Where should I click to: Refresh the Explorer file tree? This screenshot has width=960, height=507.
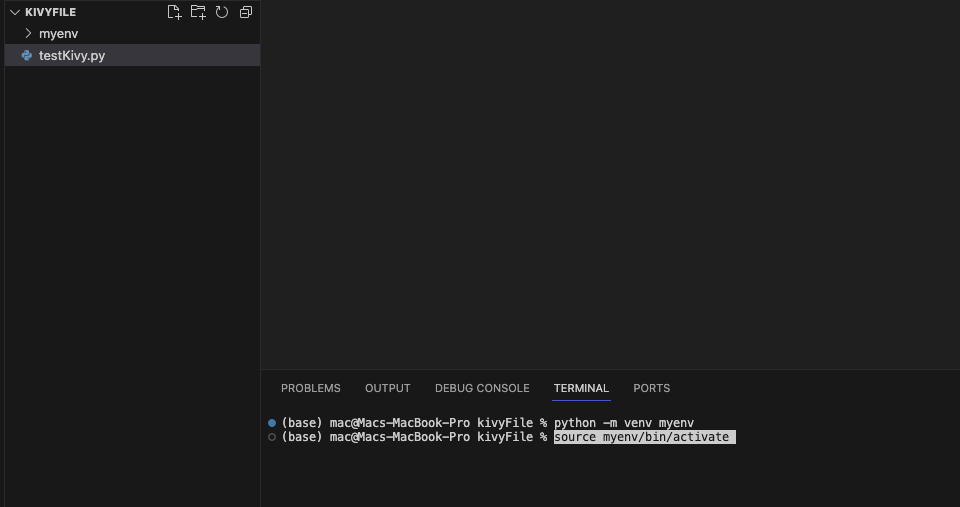point(222,12)
